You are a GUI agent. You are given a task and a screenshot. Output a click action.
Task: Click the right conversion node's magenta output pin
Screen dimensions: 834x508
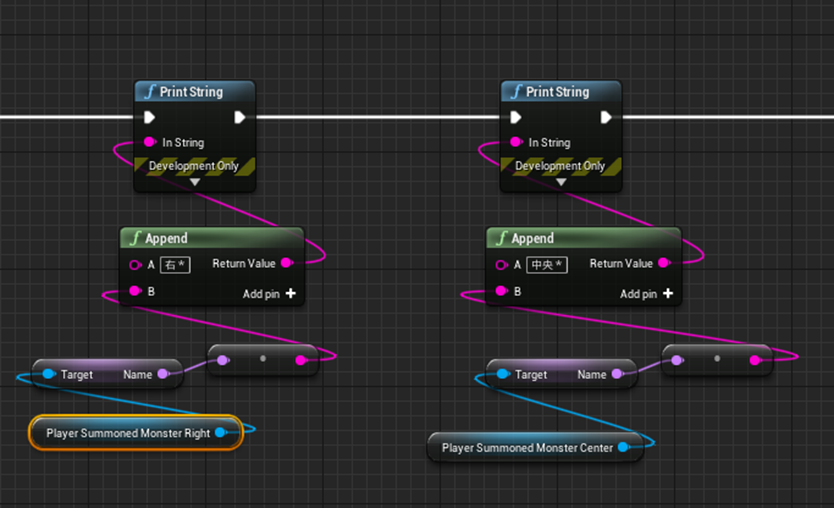tap(755, 360)
